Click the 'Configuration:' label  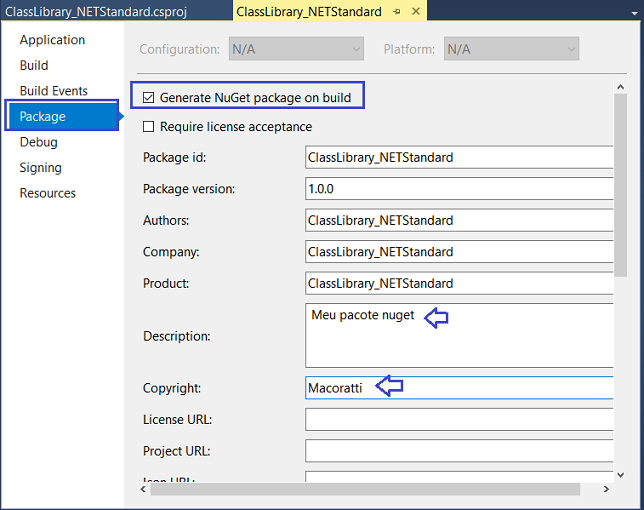(x=180, y=49)
